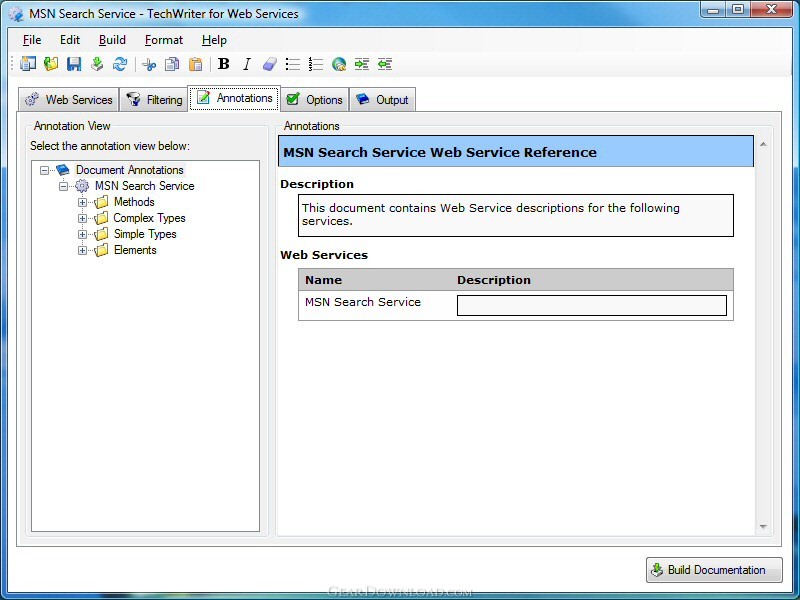Switch to the Filtering tab

[x=154, y=99]
